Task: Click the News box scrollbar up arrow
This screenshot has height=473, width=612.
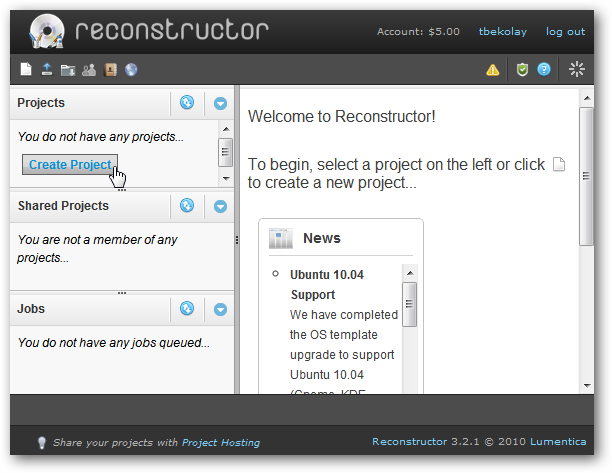Action: point(410,273)
